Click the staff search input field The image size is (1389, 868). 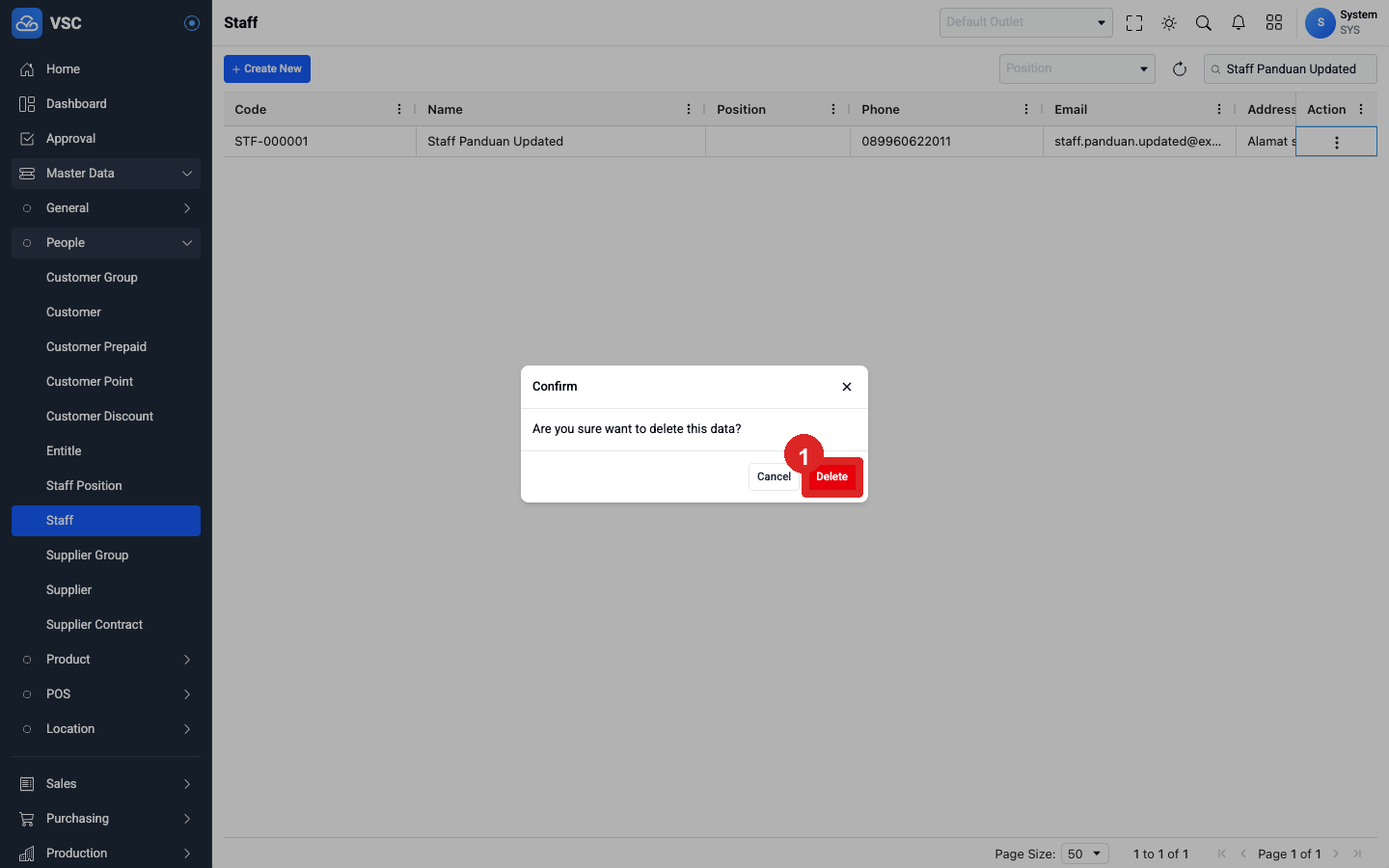pos(1291,68)
